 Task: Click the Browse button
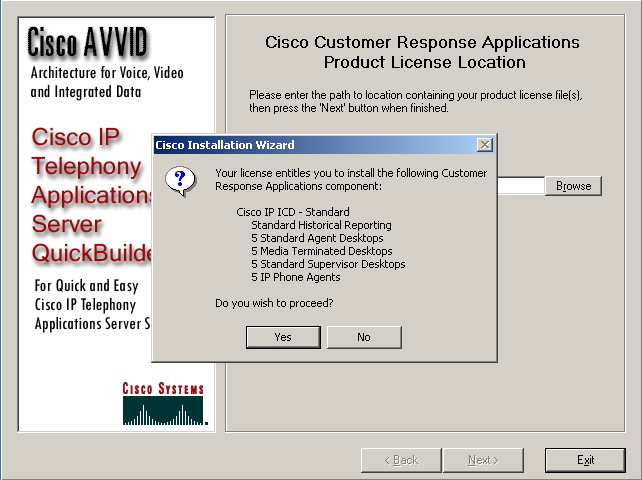coord(573,186)
